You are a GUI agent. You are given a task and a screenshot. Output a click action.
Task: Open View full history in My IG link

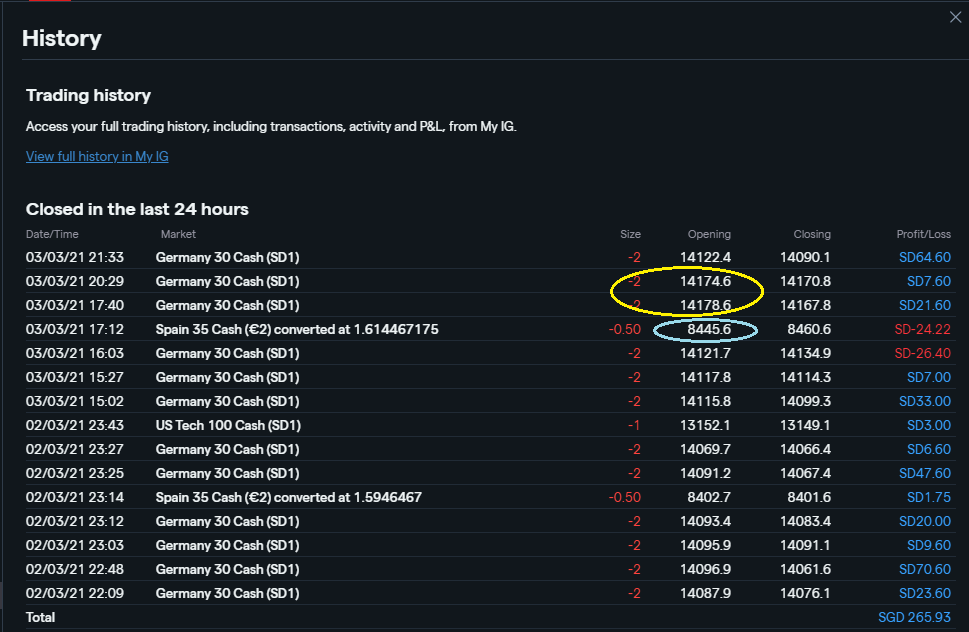point(97,156)
